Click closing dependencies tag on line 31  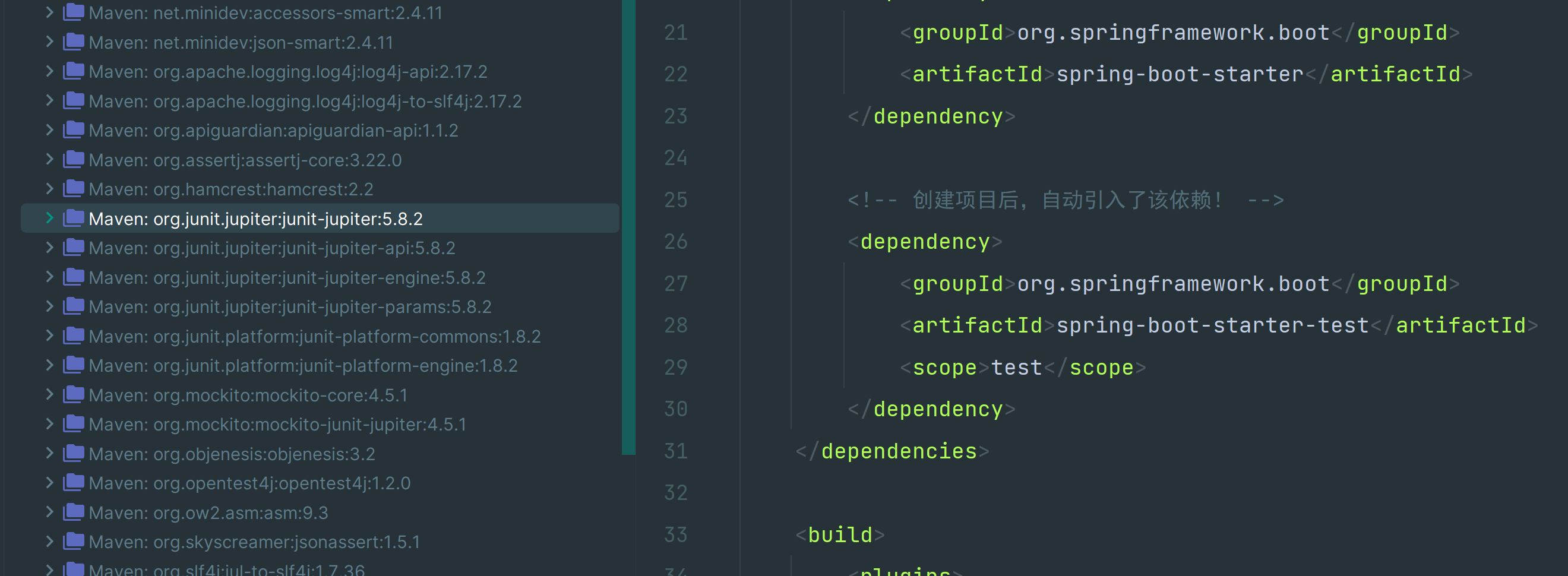coord(892,451)
